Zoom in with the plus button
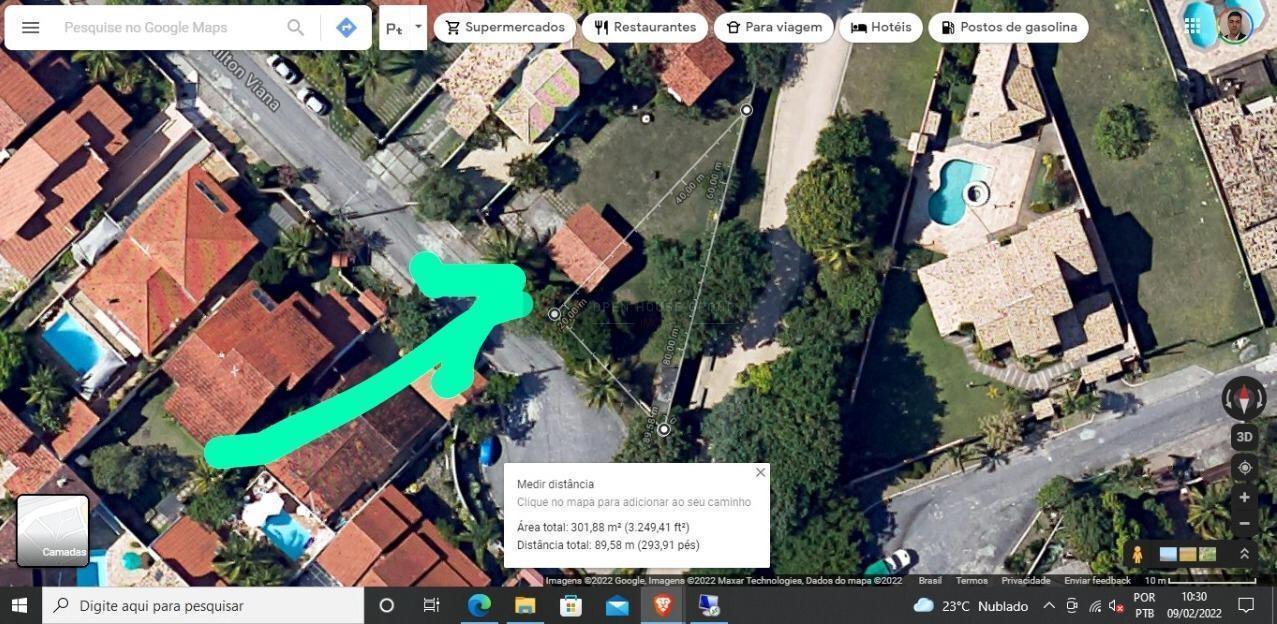This screenshot has height=624, width=1277. click(x=1244, y=497)
